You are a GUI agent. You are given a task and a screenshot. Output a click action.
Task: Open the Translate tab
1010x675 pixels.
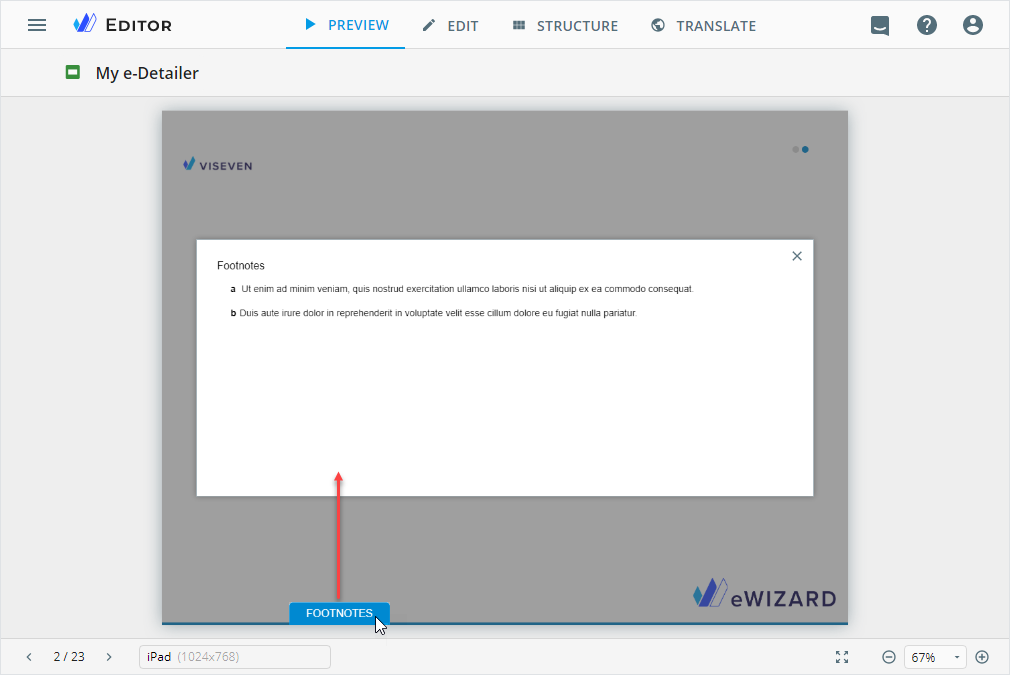(703, 26)
